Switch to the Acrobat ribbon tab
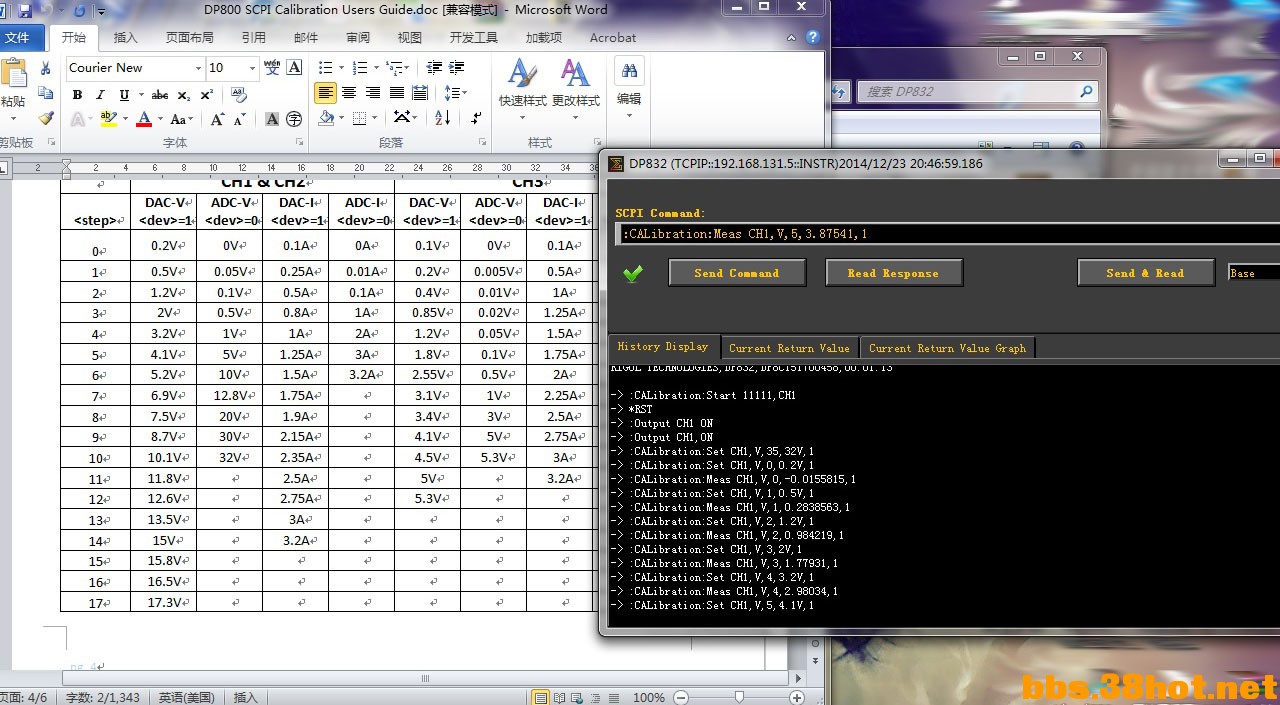Viewport: 1280px width, 705px height. click(613, 38)
